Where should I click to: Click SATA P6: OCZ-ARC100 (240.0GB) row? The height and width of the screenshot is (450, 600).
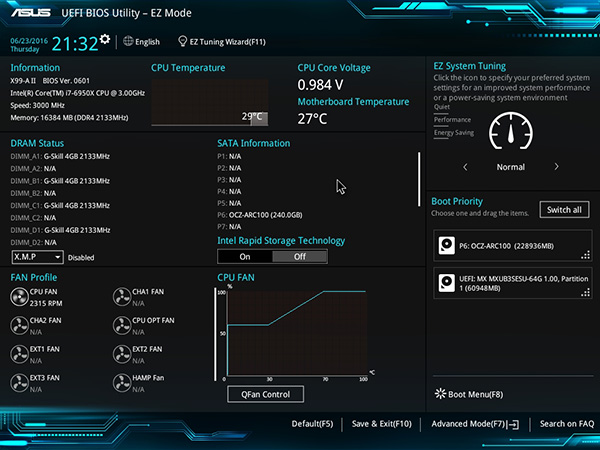click(x=260, y=215)
